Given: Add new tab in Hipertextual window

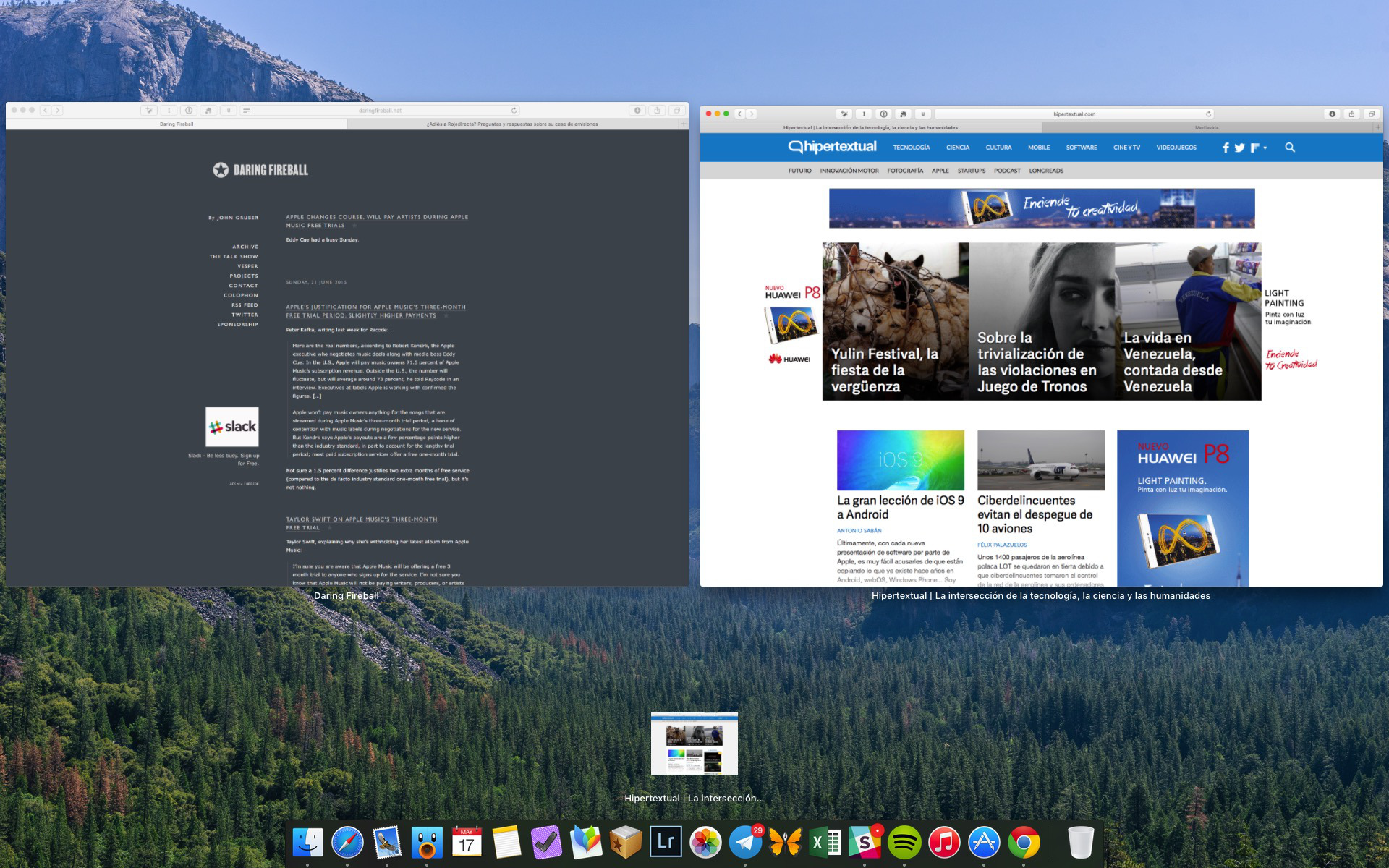Looking at the screenshot, I should click(x=1377, y=127).
